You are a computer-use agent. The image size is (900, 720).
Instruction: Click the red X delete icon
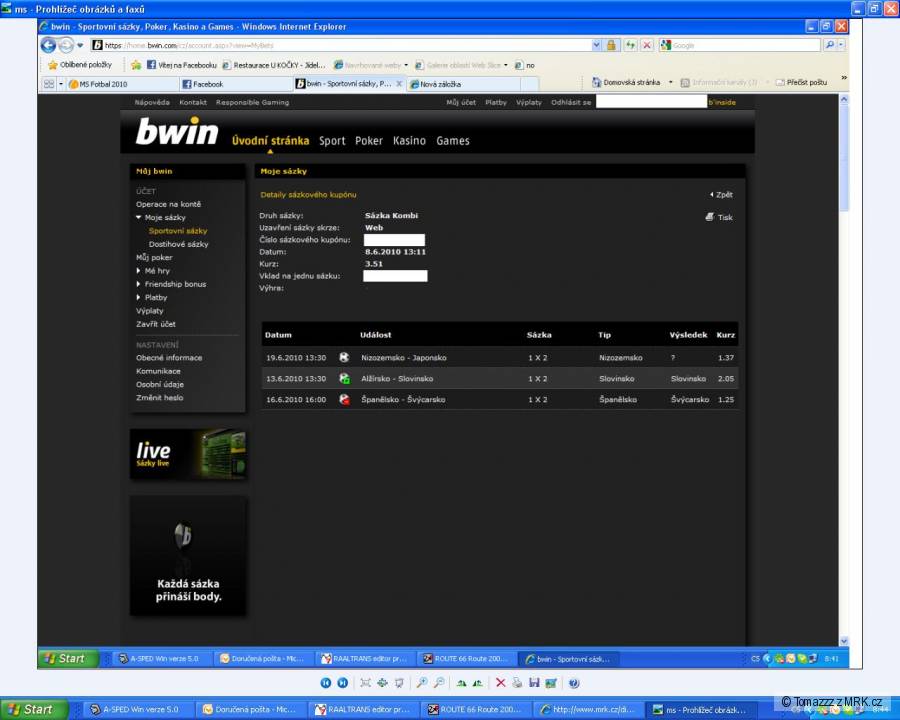tap(501, 683)
